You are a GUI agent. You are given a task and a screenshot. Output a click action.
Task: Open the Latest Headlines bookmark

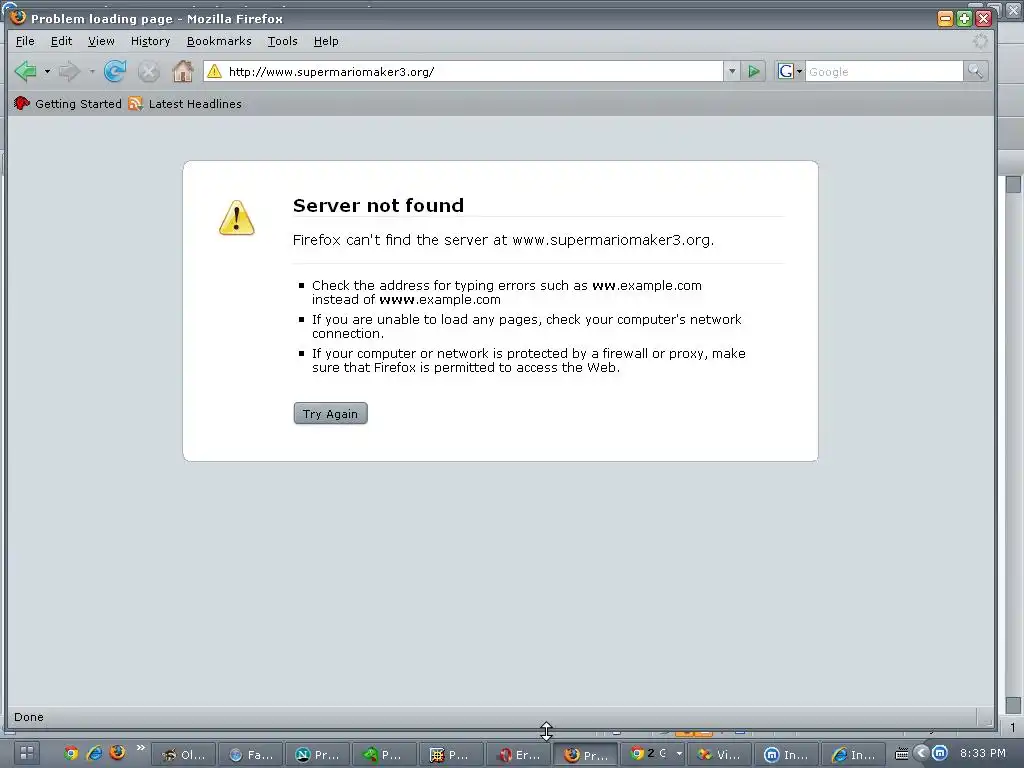coord(185,103)
